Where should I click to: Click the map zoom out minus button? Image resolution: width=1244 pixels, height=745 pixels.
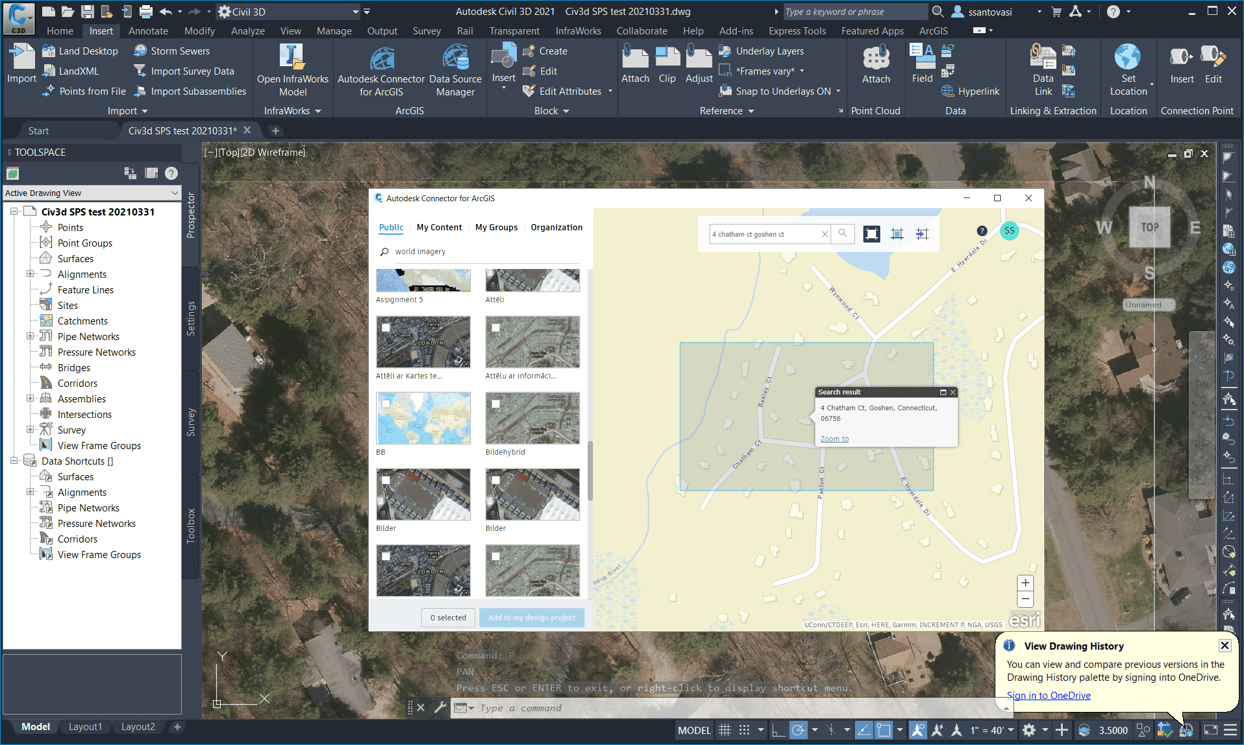[1025, 599]
